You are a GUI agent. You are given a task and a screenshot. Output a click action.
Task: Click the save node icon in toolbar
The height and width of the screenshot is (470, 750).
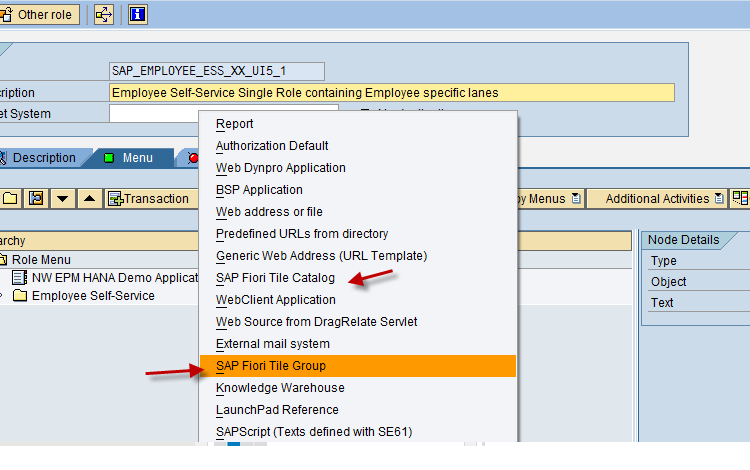(x=36, y=198)
